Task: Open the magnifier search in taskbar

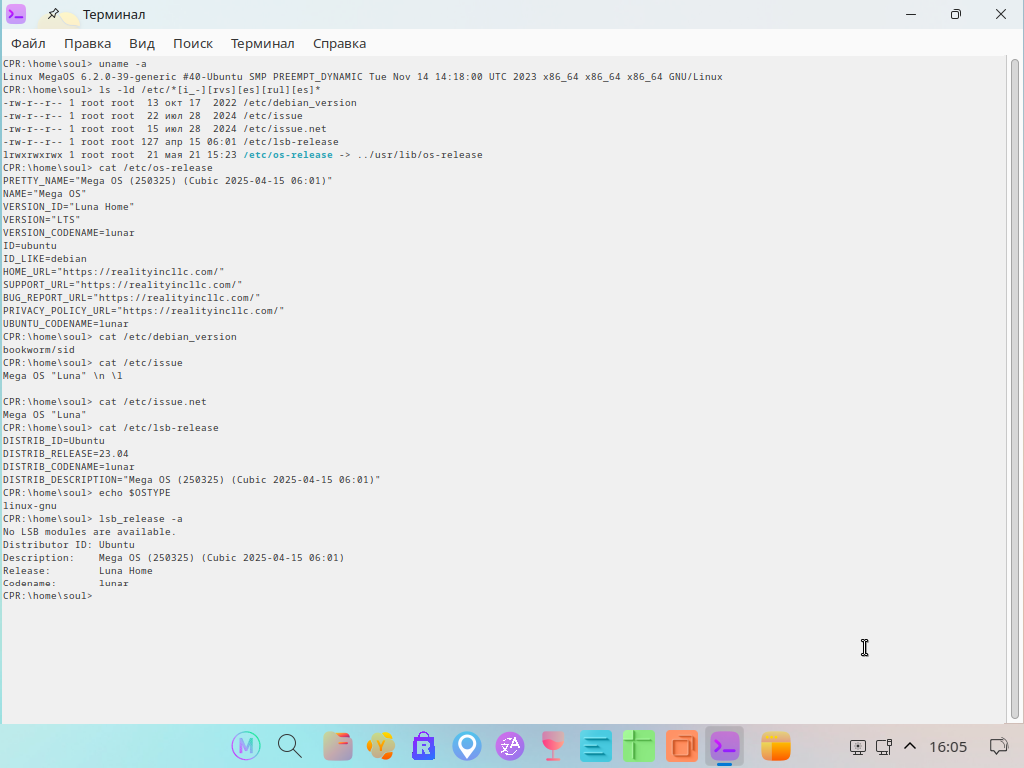Action: coord(289,746)
